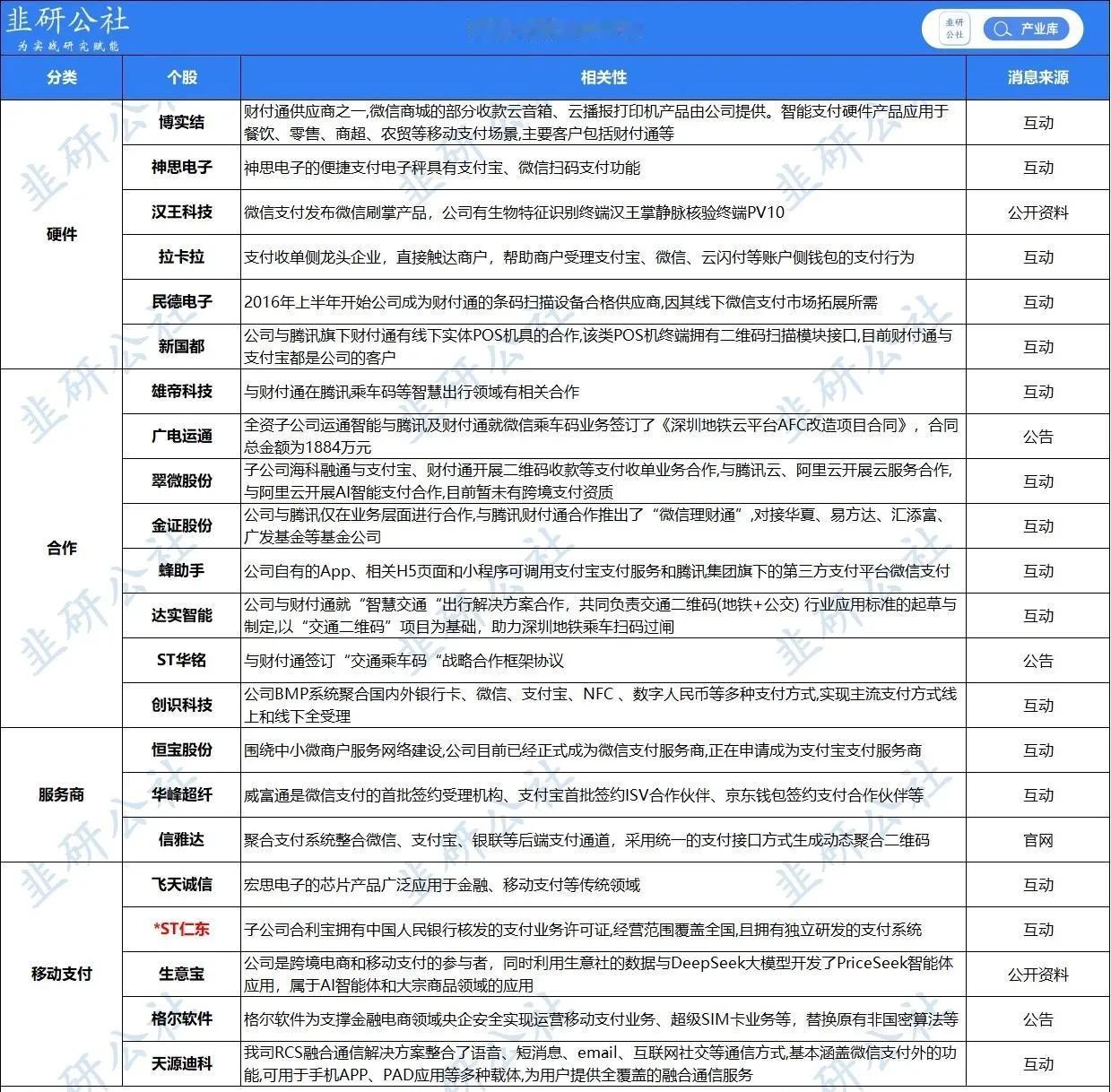Viewport: 1111px width, 1092px height.
Task: Select stock name 华峰超纤
Action: pos(181,794)
